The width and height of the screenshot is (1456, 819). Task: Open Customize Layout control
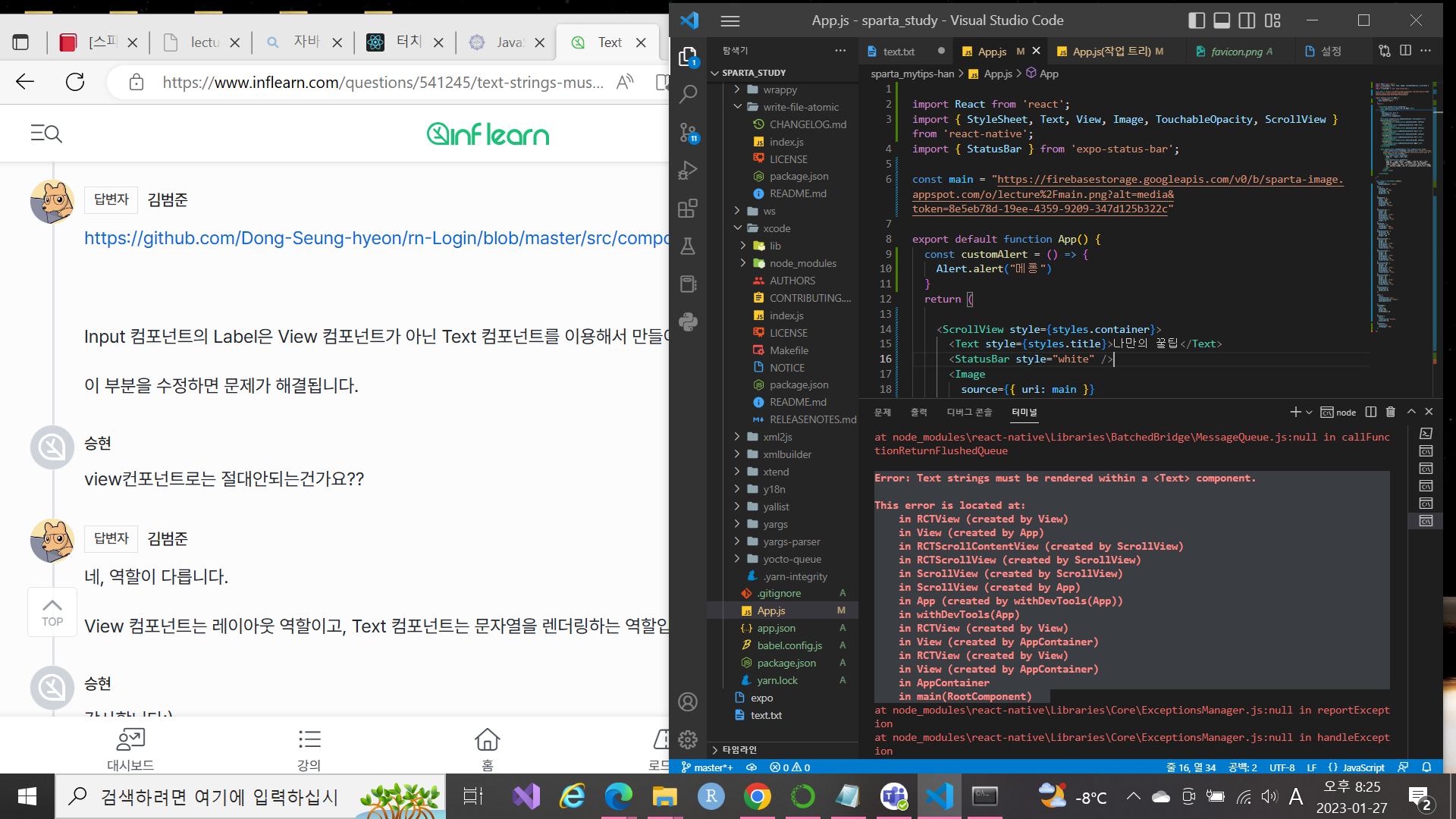pos(1272,20)
